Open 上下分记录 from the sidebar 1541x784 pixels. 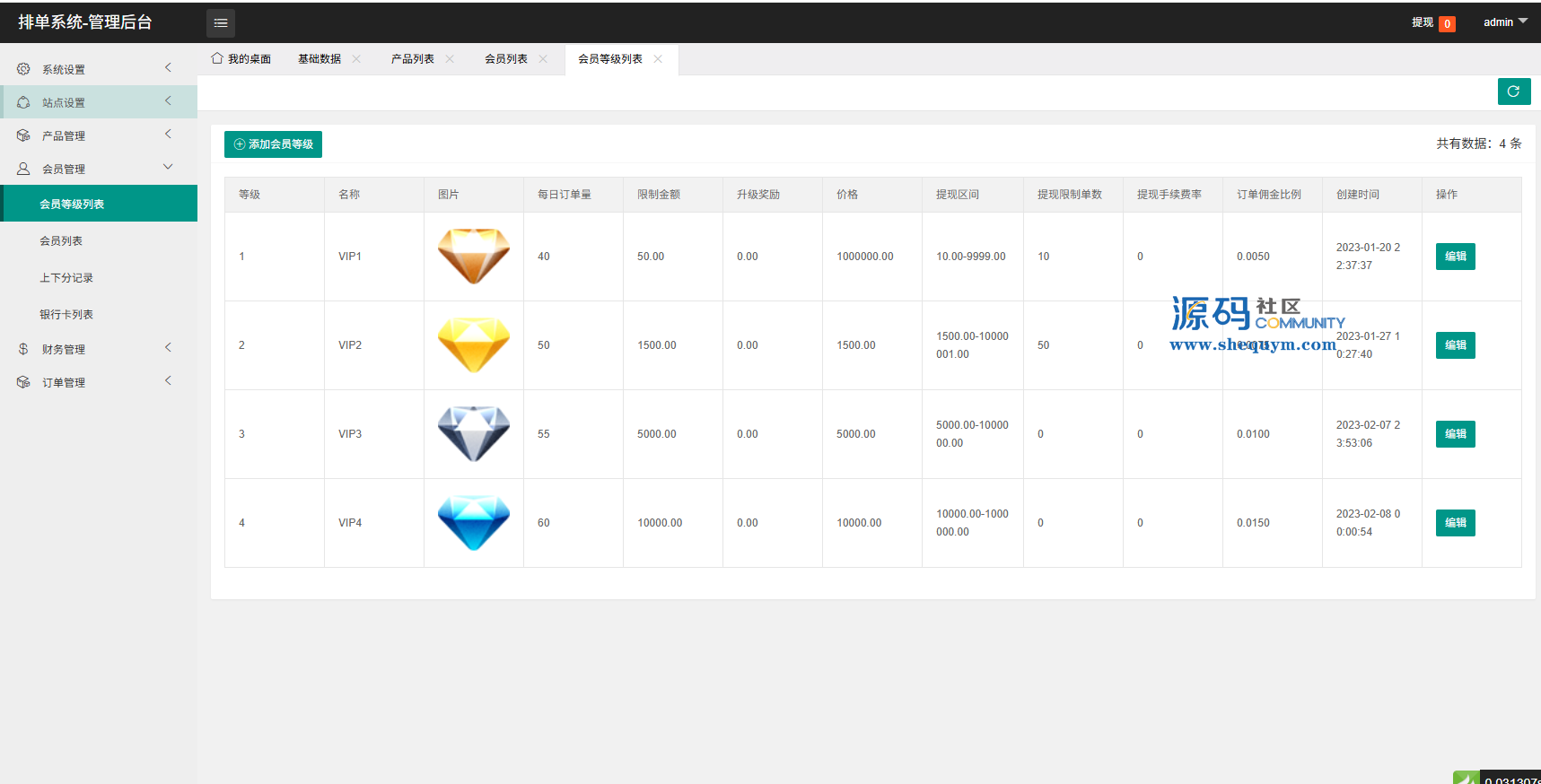tap(66, 278)
